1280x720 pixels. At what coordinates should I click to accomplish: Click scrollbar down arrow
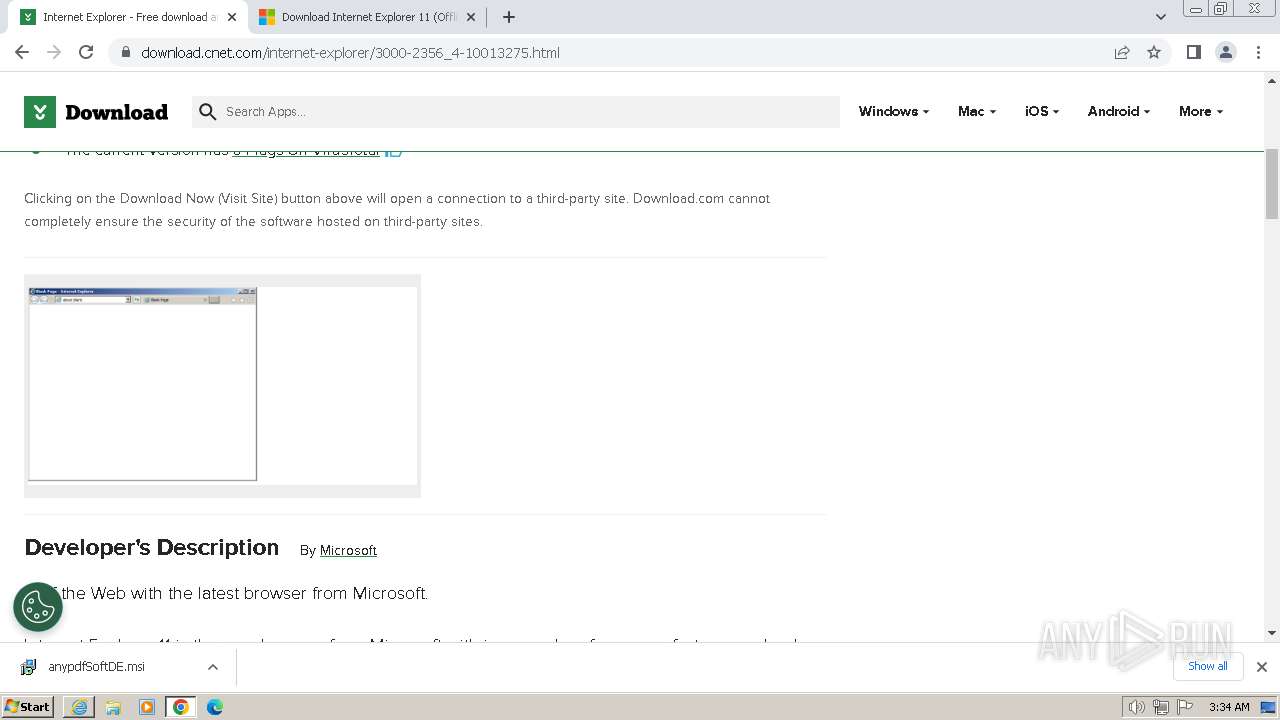1272,632
